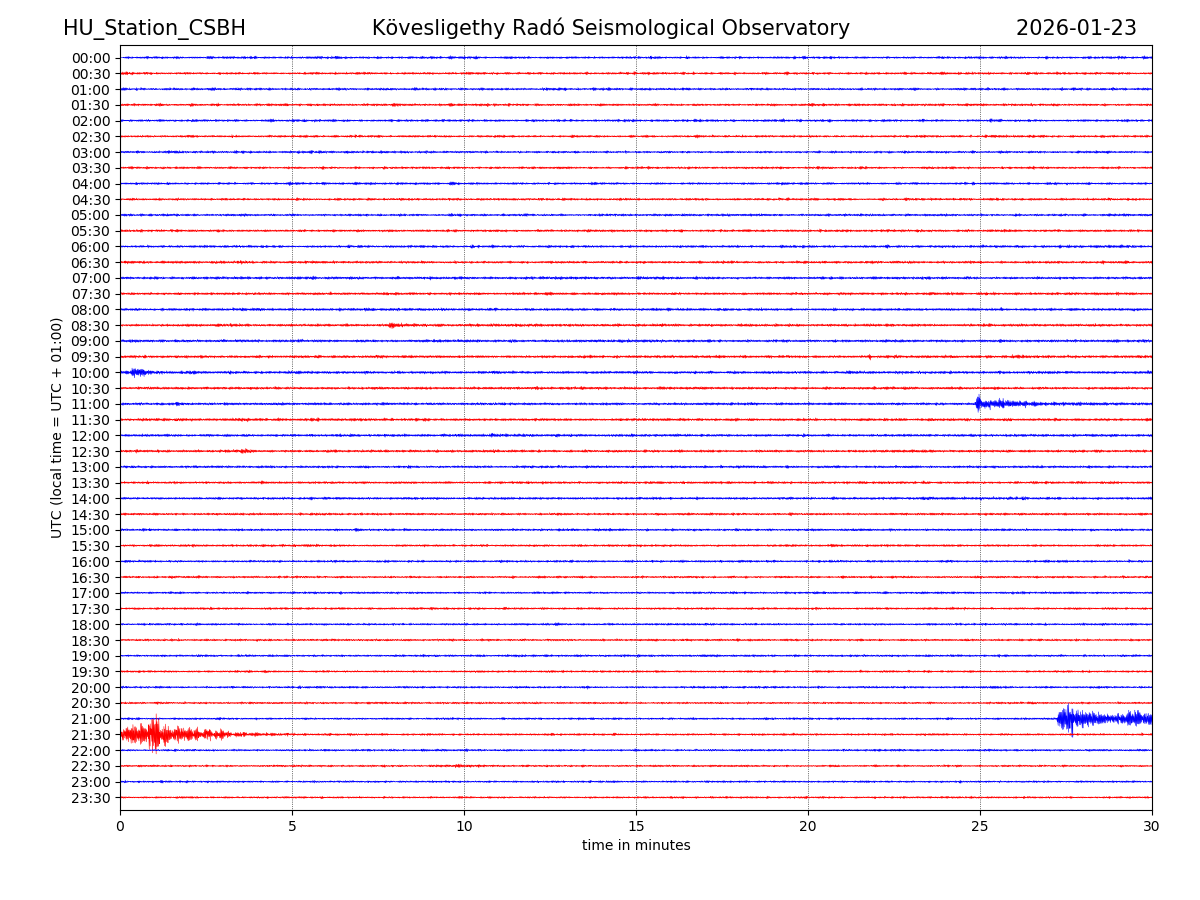Image resolution: width=1200 pixels, height=900 pixels.
Task: Click the small blue burst at start of 10:00 trace
Action: [137, 372]
